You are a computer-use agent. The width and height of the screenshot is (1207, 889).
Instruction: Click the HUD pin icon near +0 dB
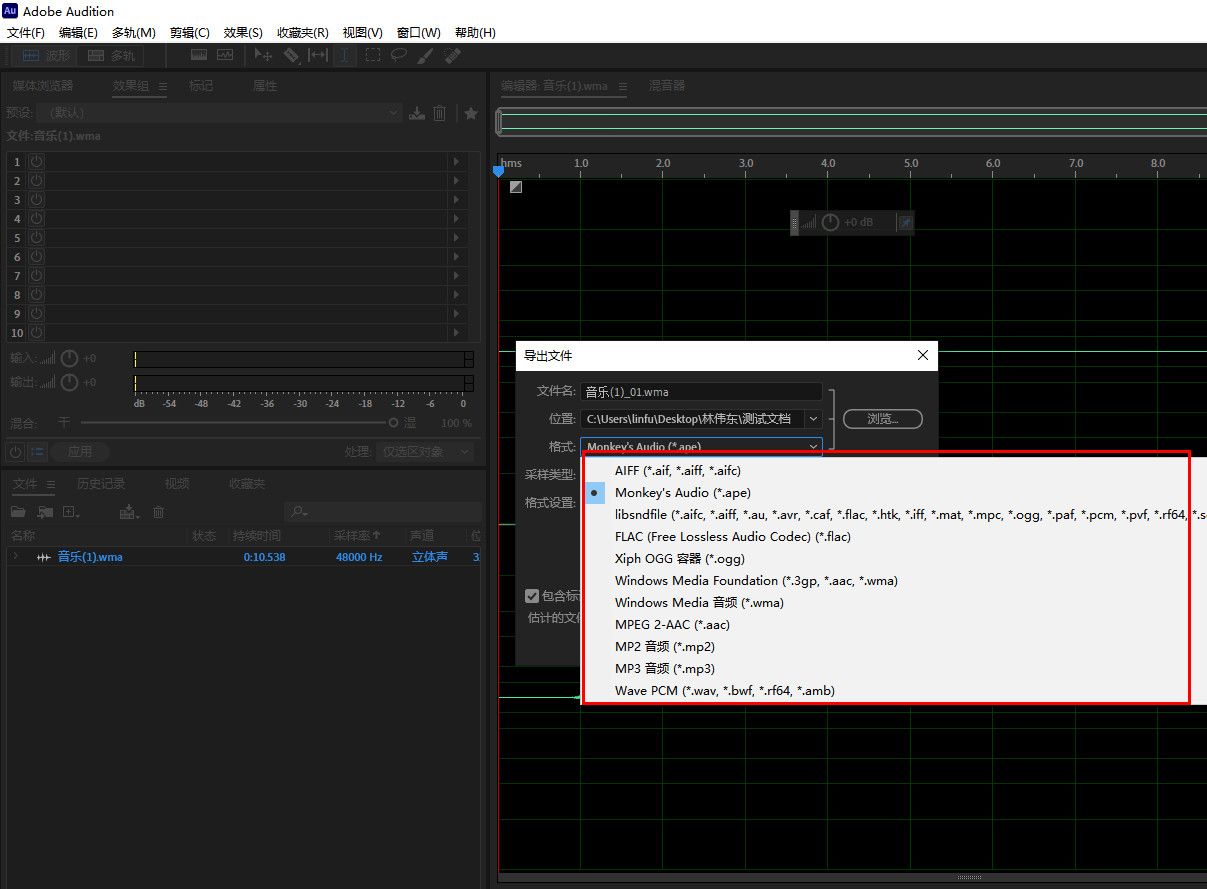coord(904,222)
